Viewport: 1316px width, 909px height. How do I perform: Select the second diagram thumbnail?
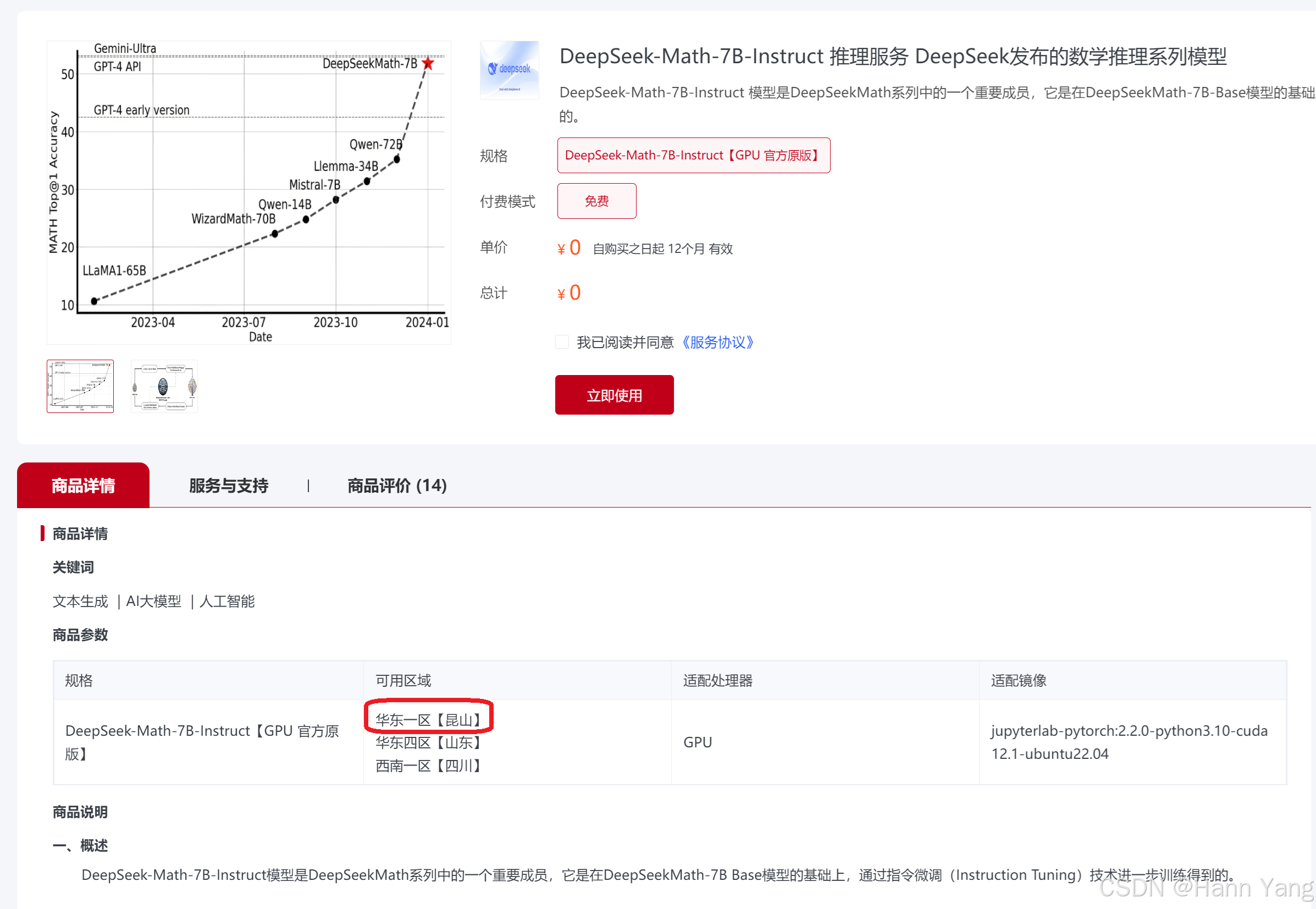click(164, 386)
